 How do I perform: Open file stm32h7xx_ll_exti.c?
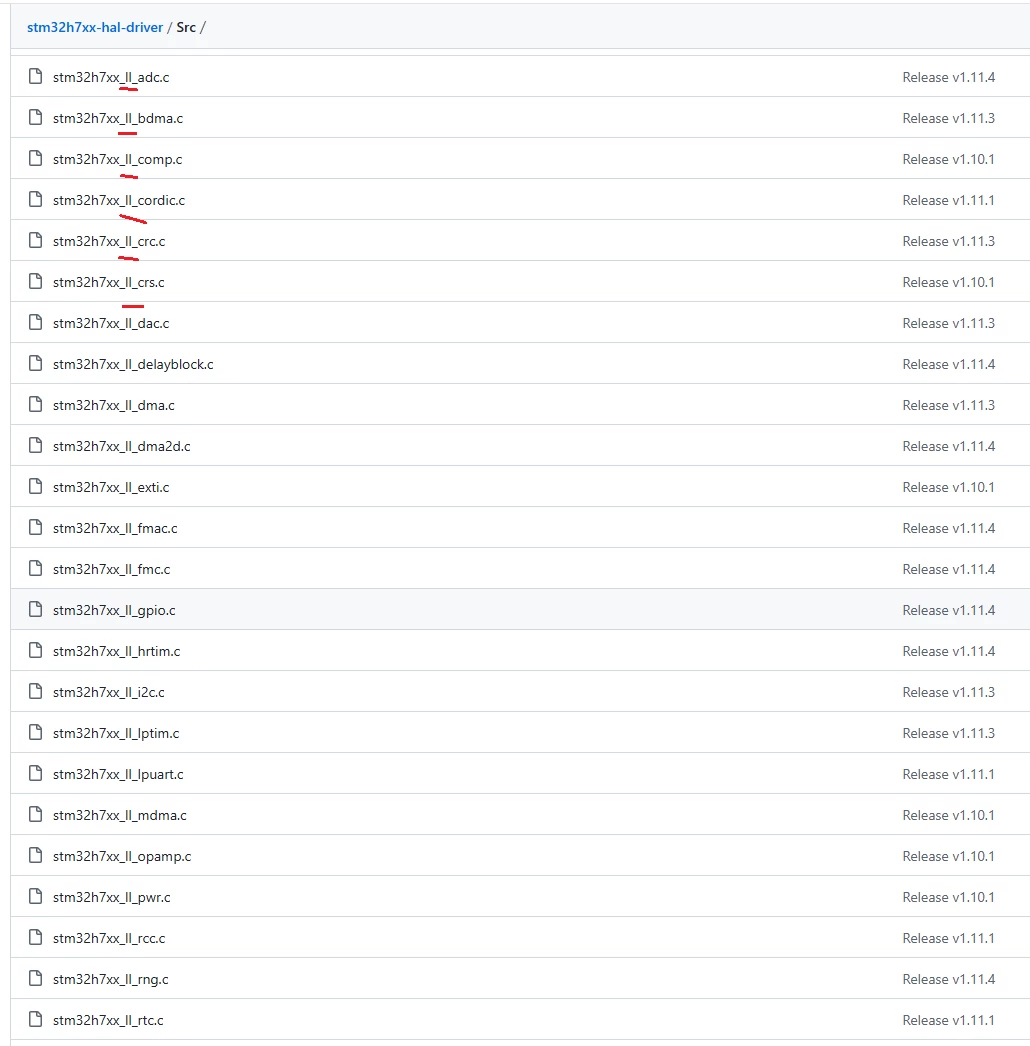pos(111,488)
